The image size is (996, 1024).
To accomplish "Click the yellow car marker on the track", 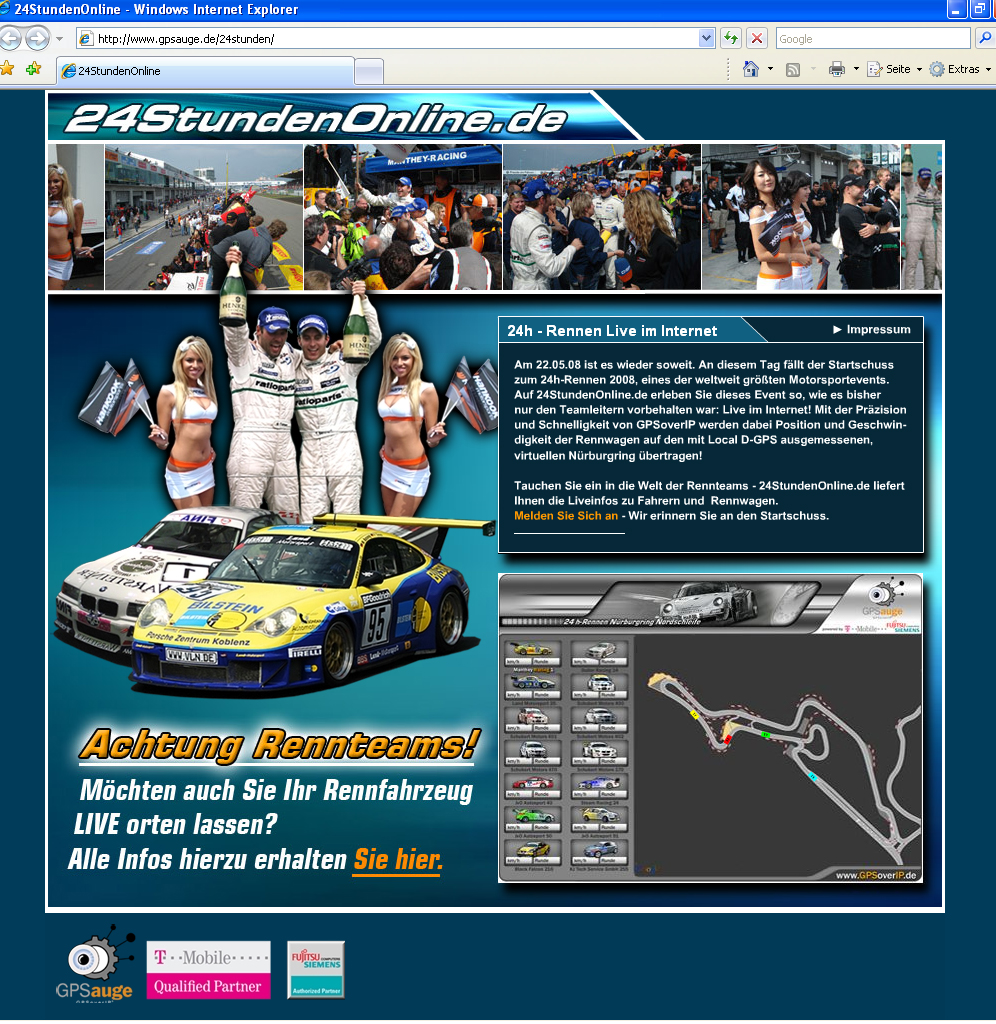I will [x=694, y=715].
